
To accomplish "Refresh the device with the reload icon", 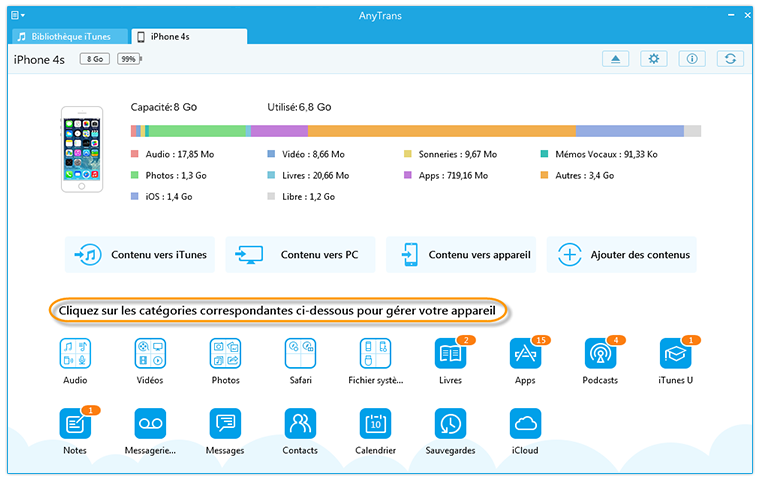I will pos(730,59).
